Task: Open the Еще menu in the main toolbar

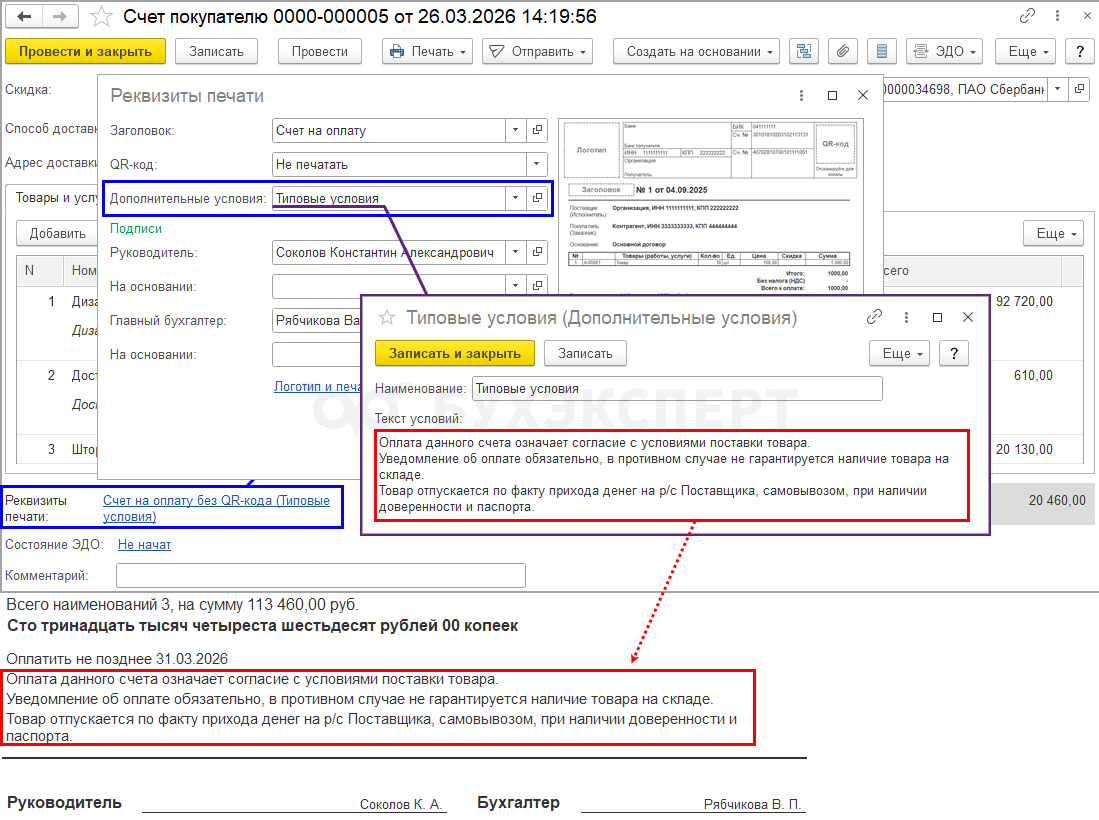Action: coord(1025,51)
